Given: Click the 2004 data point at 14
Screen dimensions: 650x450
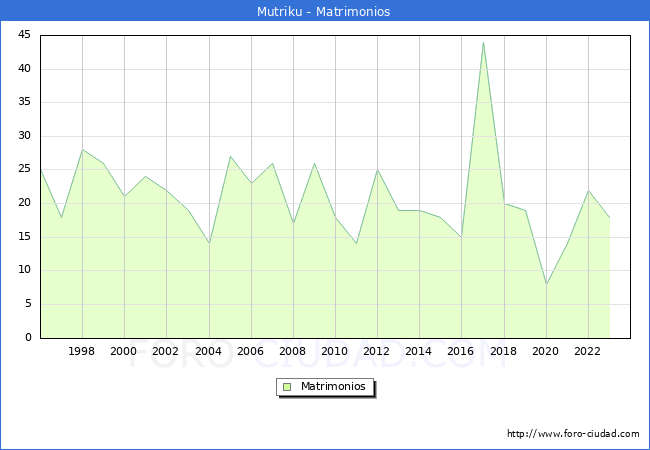Looking at the screenshot, I should (209, 244).
